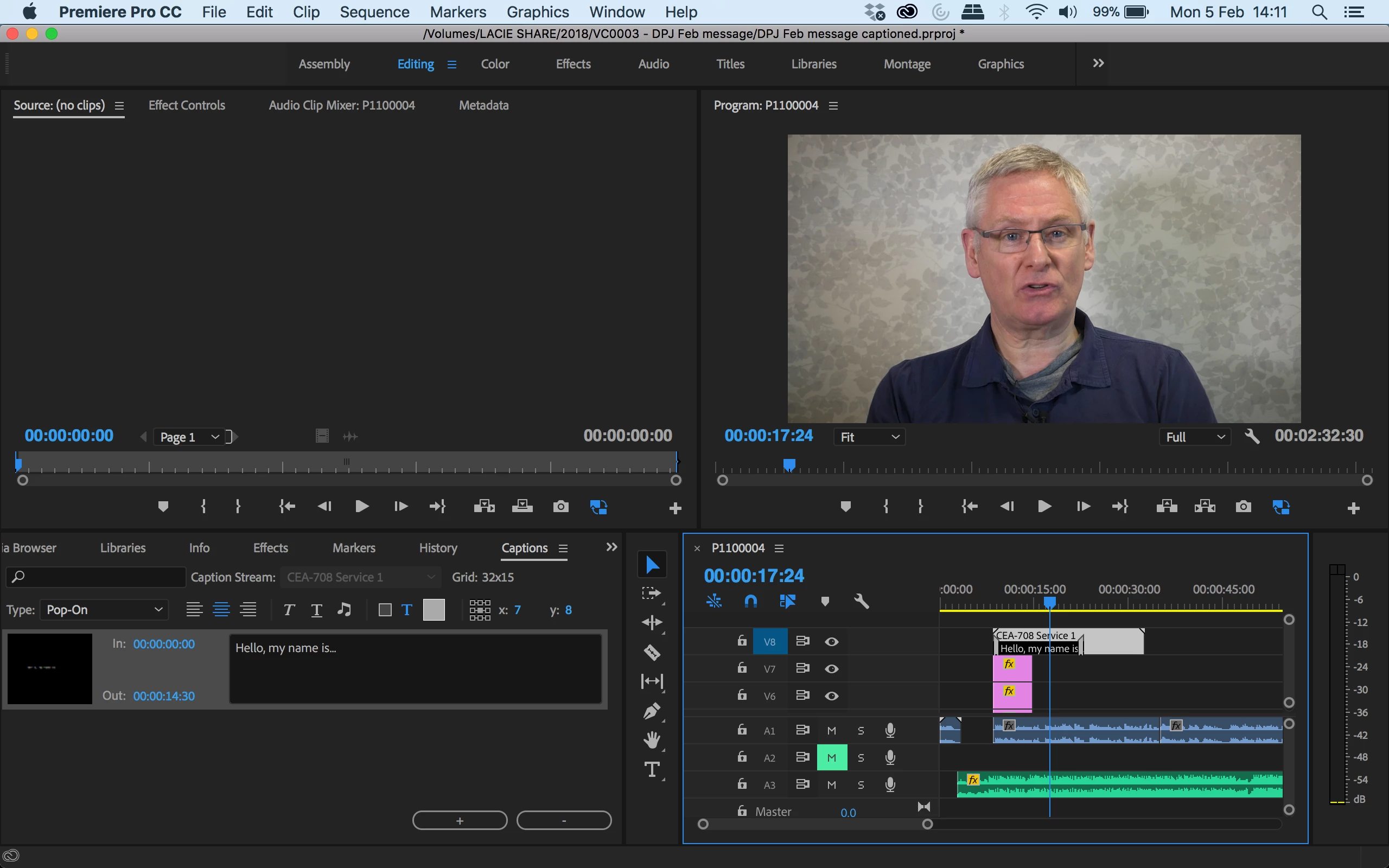The image size is (1389, 868).
Task: Open Program monitor wrench settings
Action: (1252, 437)
